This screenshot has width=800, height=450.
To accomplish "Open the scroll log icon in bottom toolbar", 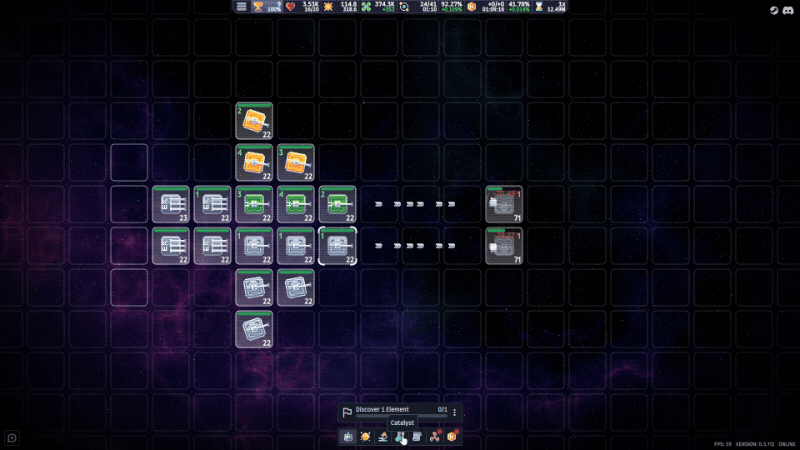I will pyautogui.click(x=417, y=437).
